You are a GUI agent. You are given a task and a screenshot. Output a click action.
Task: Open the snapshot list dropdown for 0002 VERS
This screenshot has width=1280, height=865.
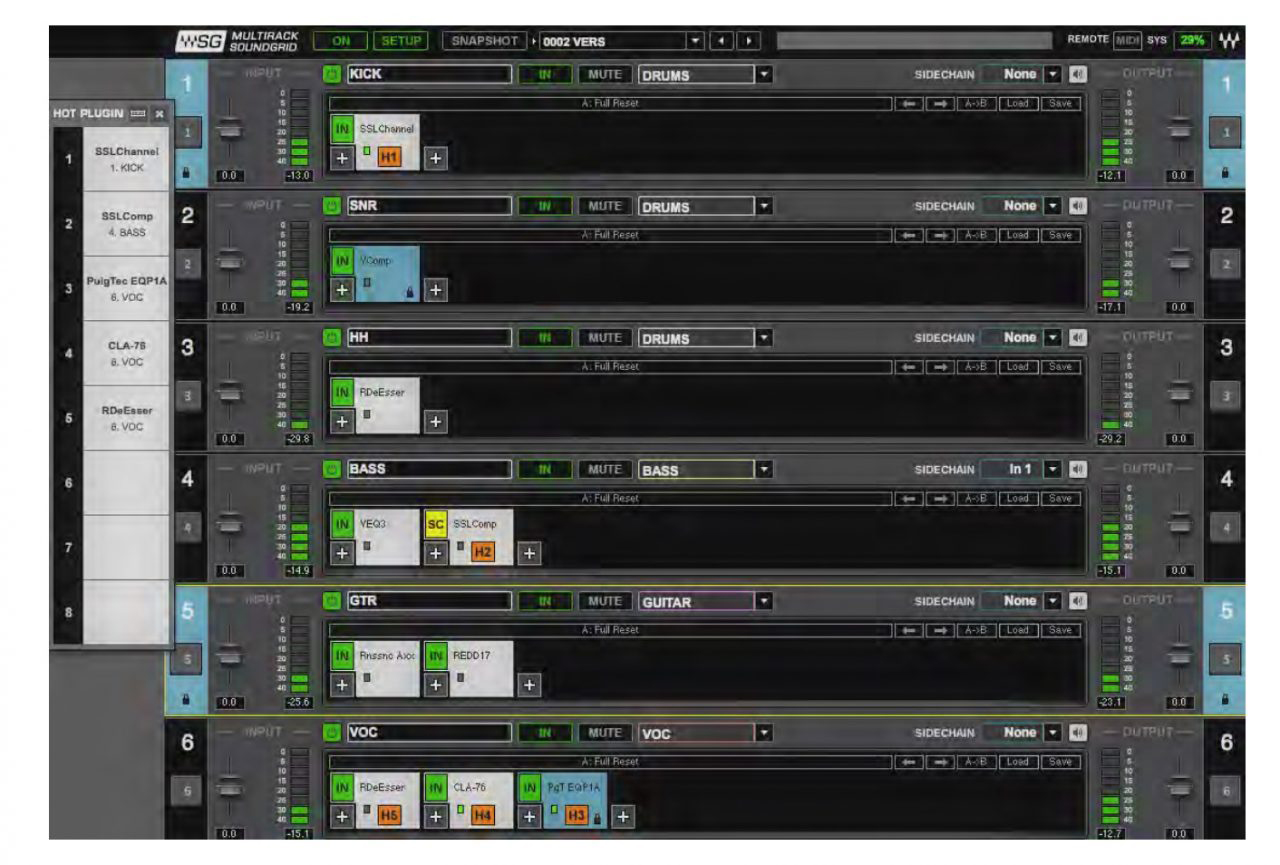pos(696,41)
